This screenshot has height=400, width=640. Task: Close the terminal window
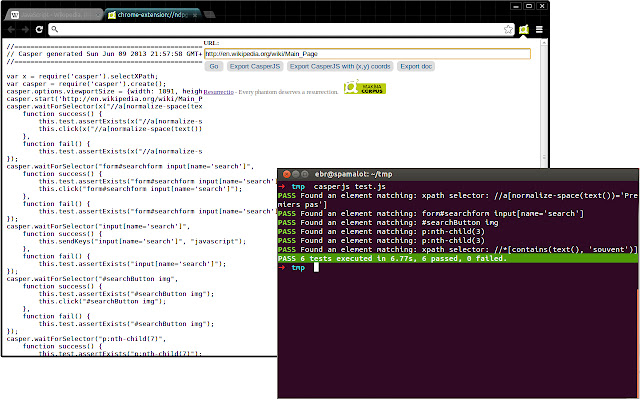[287, 172]
